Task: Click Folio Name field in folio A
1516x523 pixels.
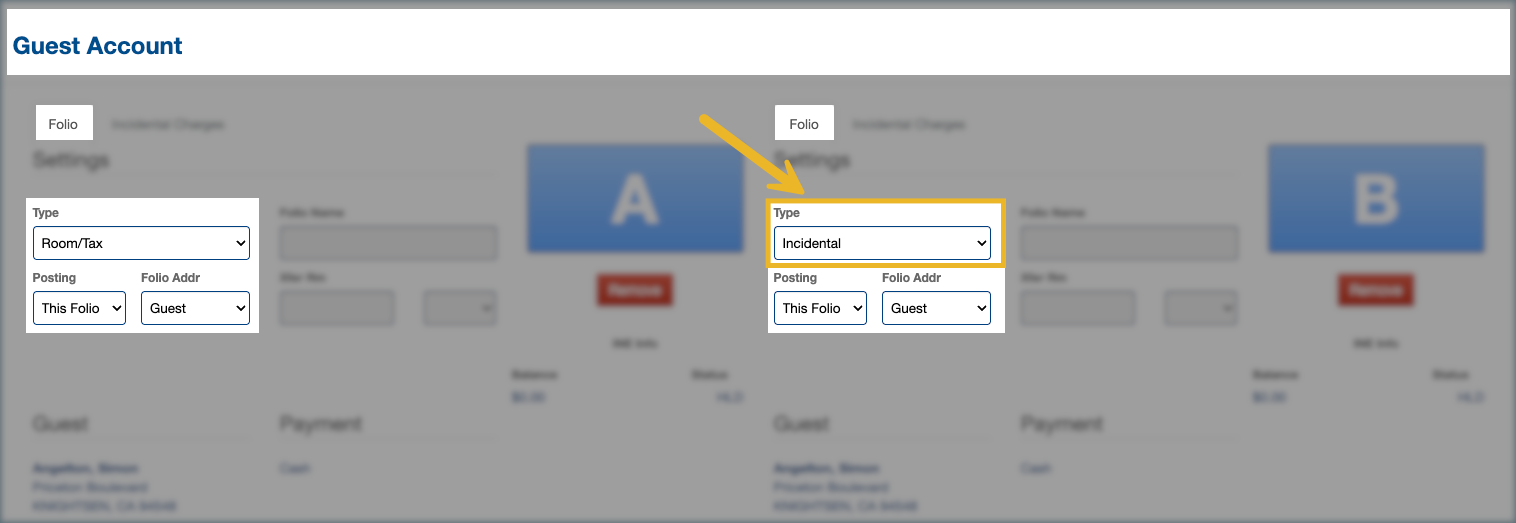Action: click(388, 243)
